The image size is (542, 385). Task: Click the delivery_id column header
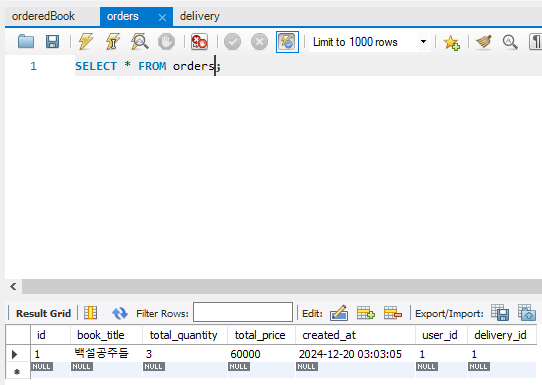tap(502, 335)
